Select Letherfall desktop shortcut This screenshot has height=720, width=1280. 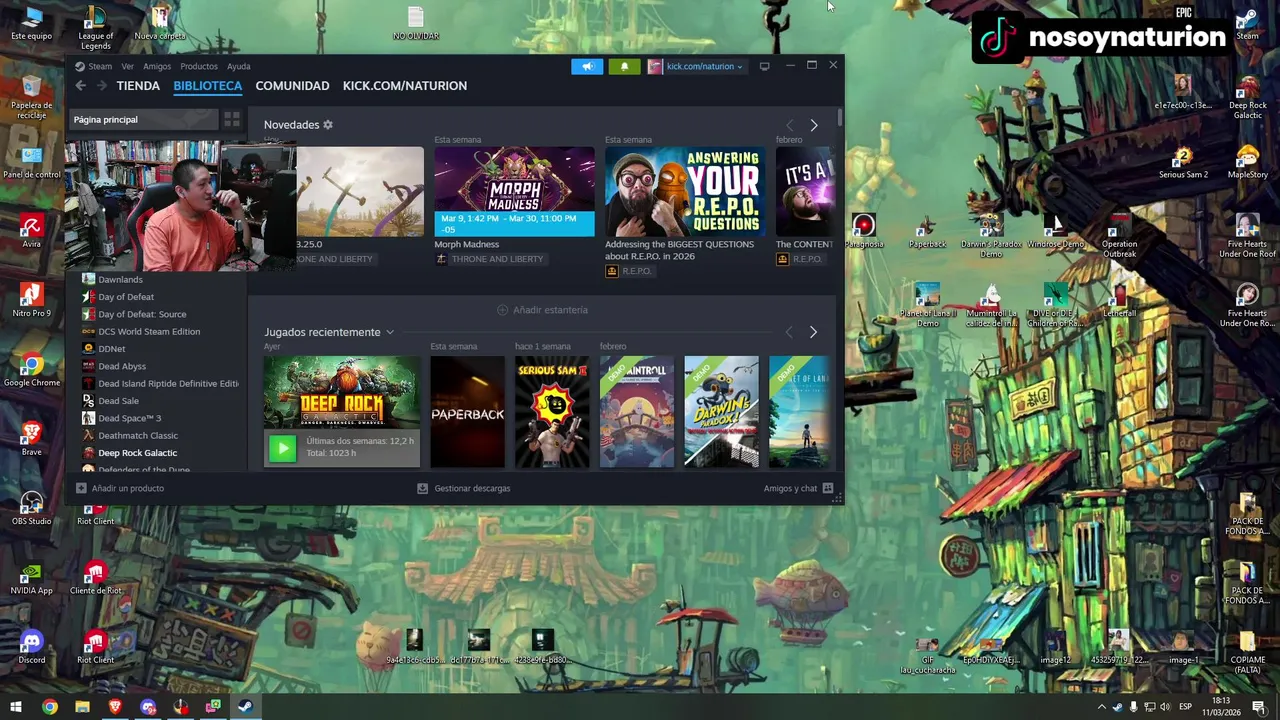point(1119,300)
